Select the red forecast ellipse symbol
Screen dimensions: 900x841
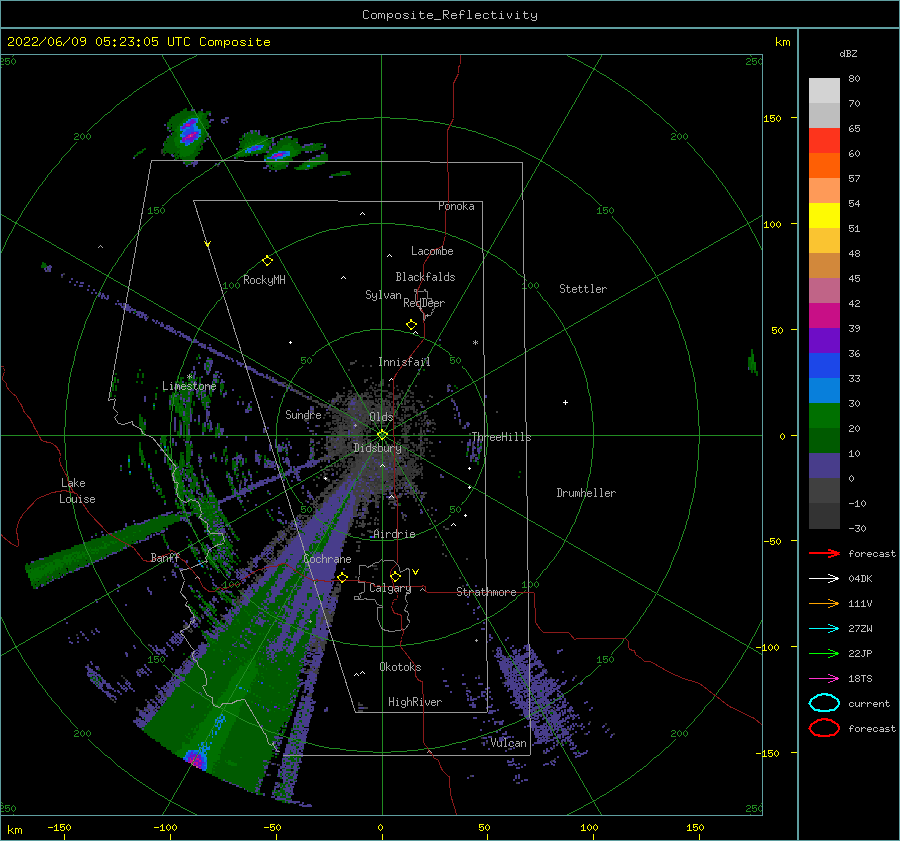pos(824,728)
